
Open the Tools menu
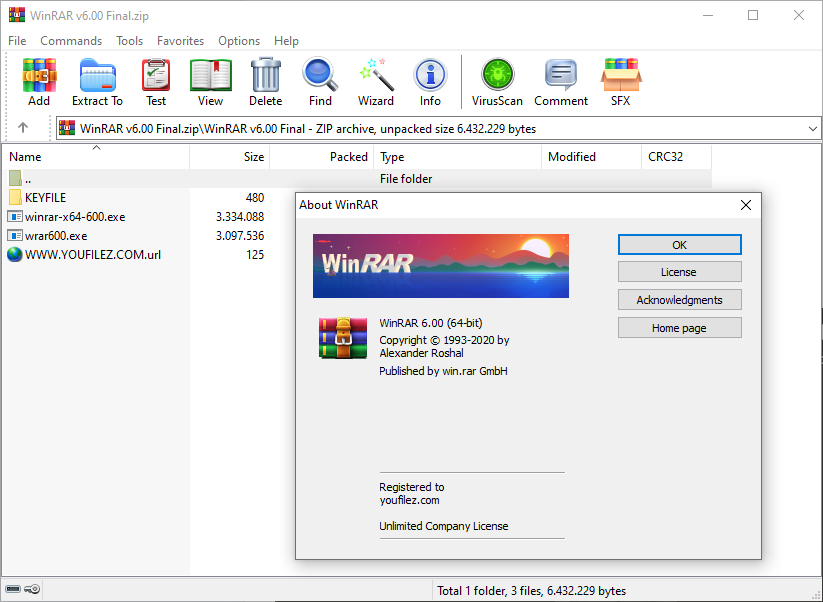pyautogui.click(x=130, y=40)
